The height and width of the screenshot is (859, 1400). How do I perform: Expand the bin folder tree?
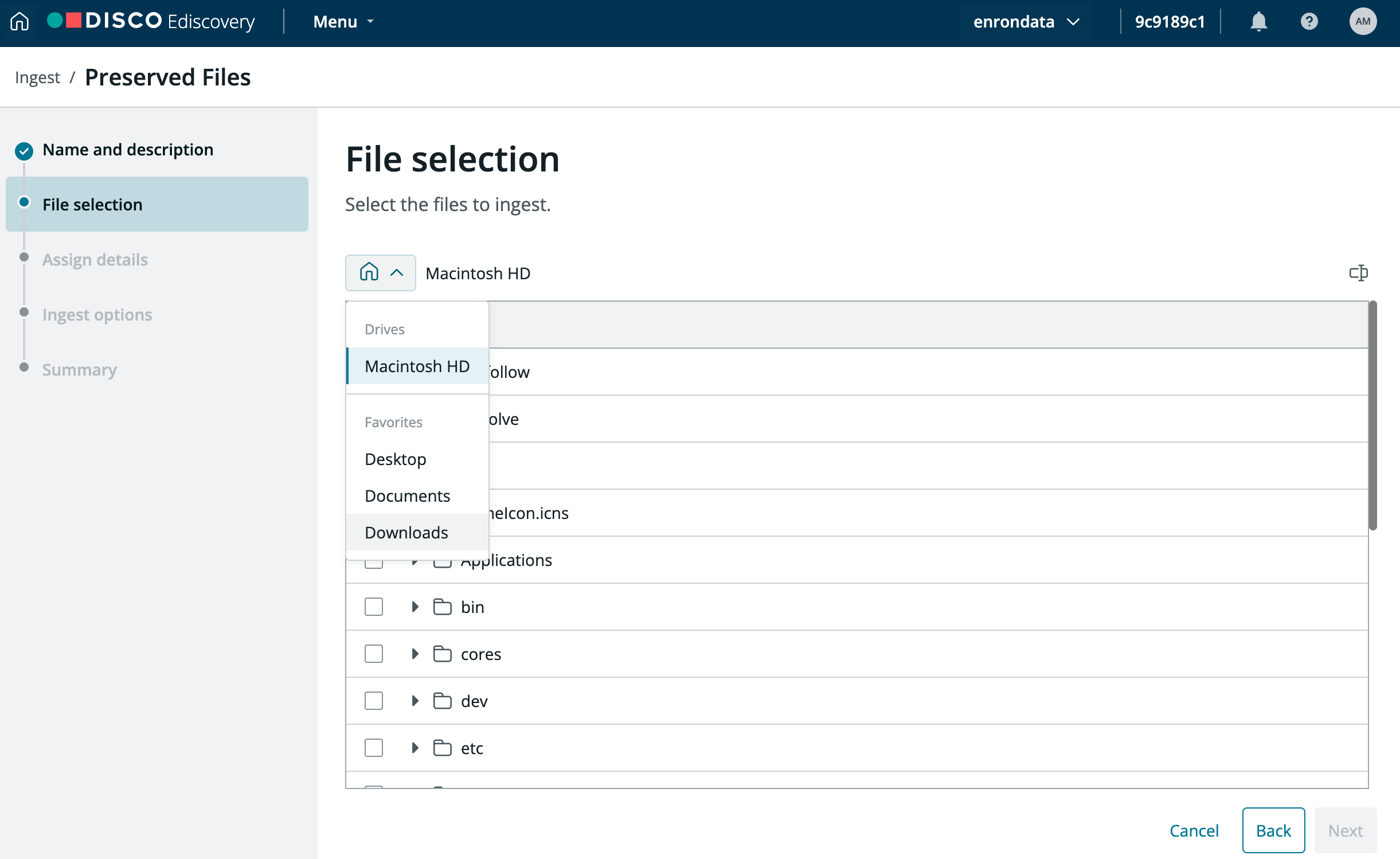[x=415, y=607]
